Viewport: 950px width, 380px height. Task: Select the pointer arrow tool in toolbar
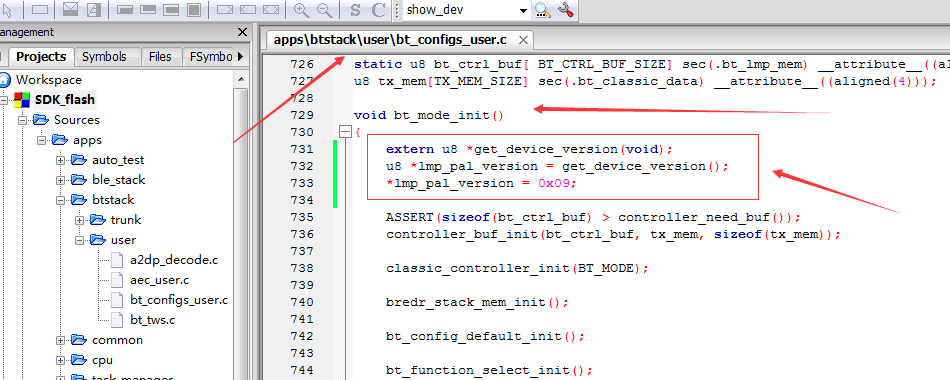[x=7, y=9]
